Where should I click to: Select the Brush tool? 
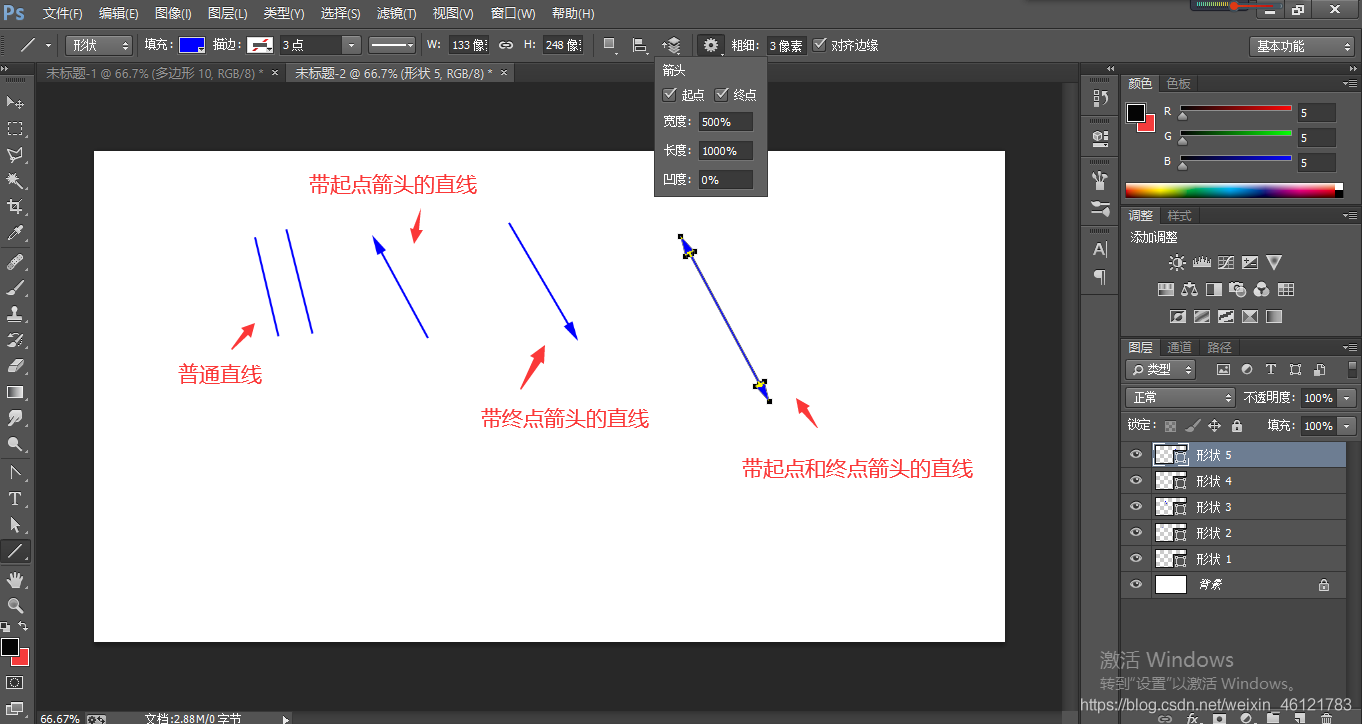tap(16, 288)
